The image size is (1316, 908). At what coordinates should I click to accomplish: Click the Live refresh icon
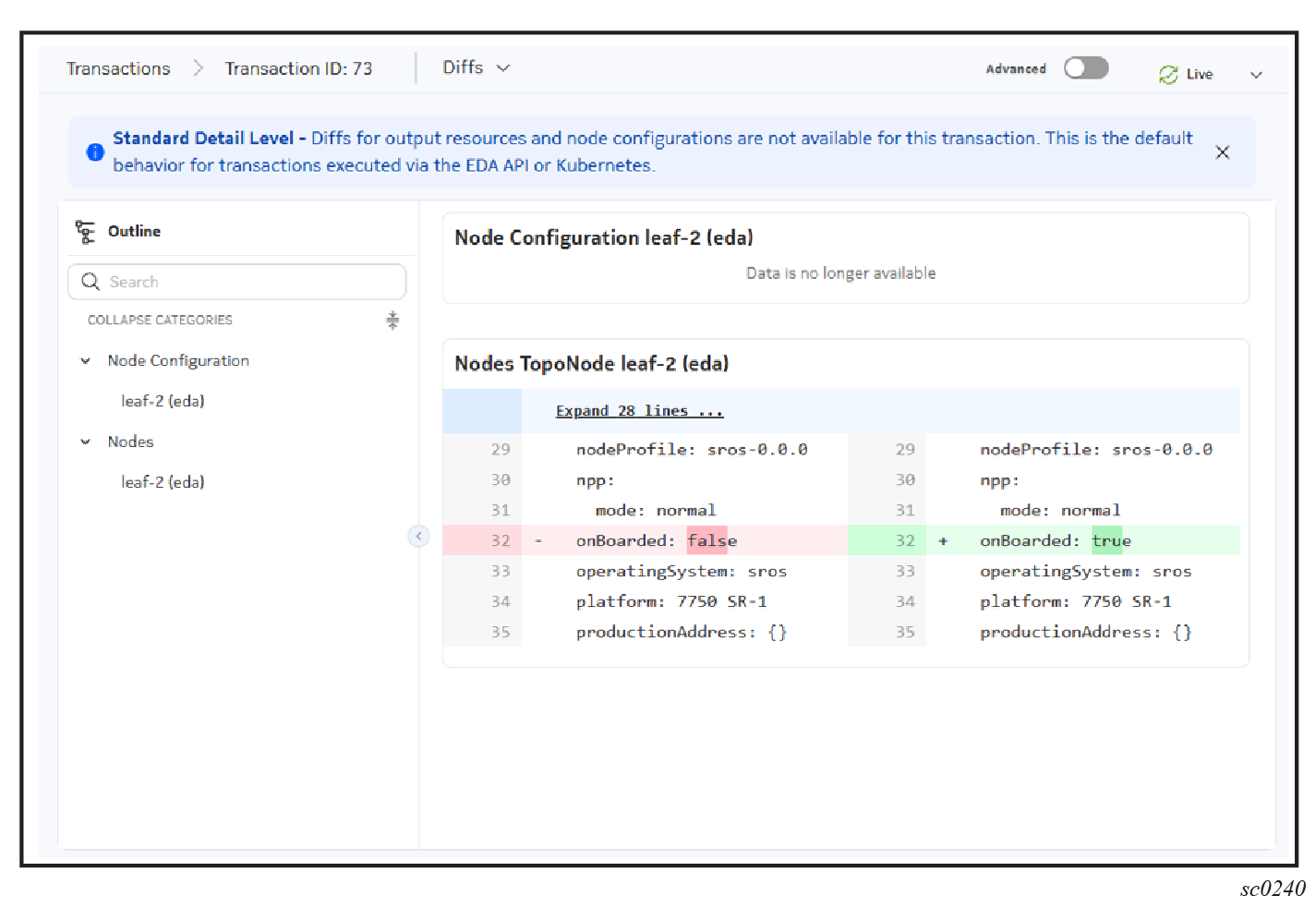tap(1168, 75)
